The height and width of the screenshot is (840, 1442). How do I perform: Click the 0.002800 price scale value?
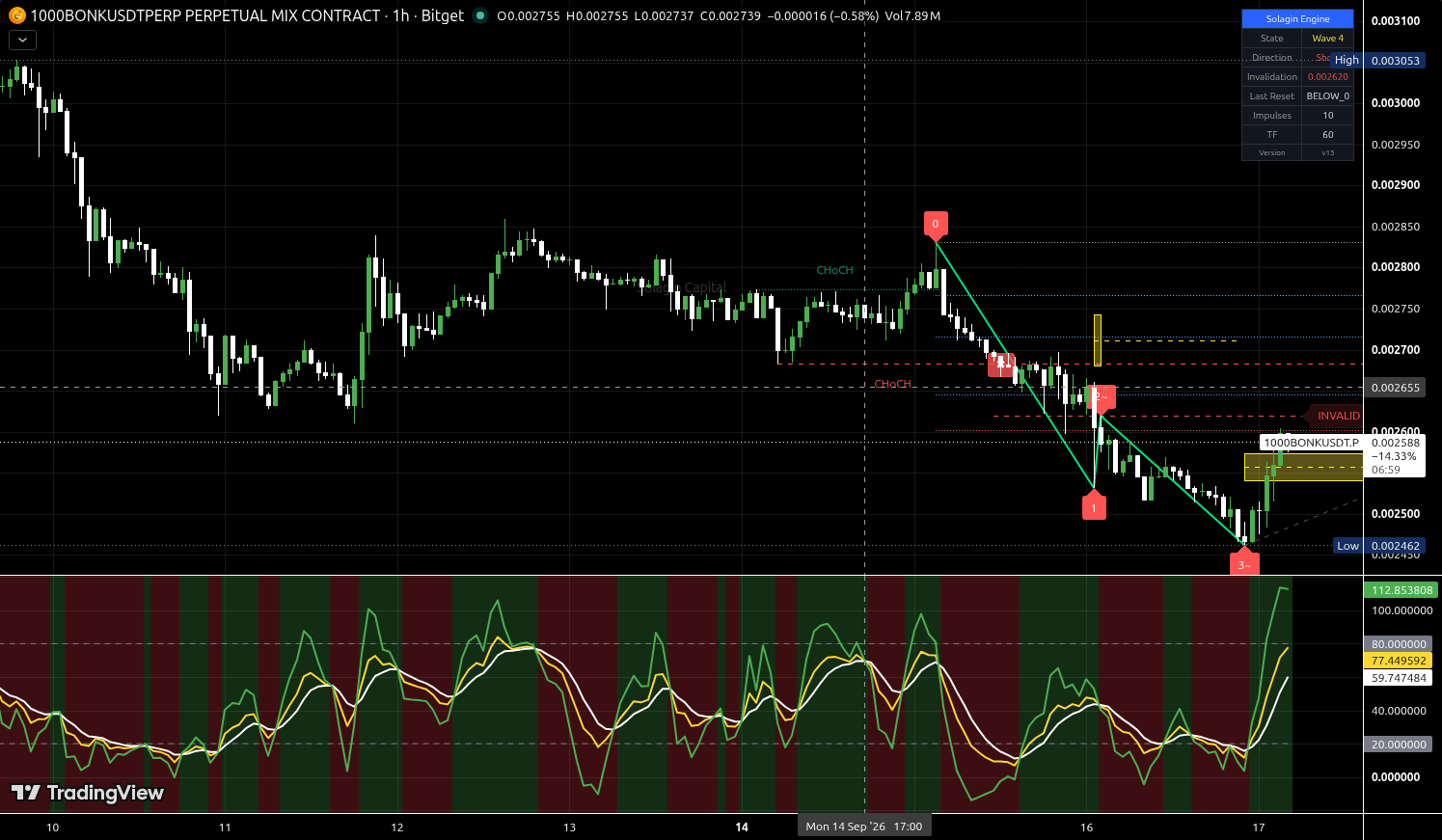point(1396,267)
